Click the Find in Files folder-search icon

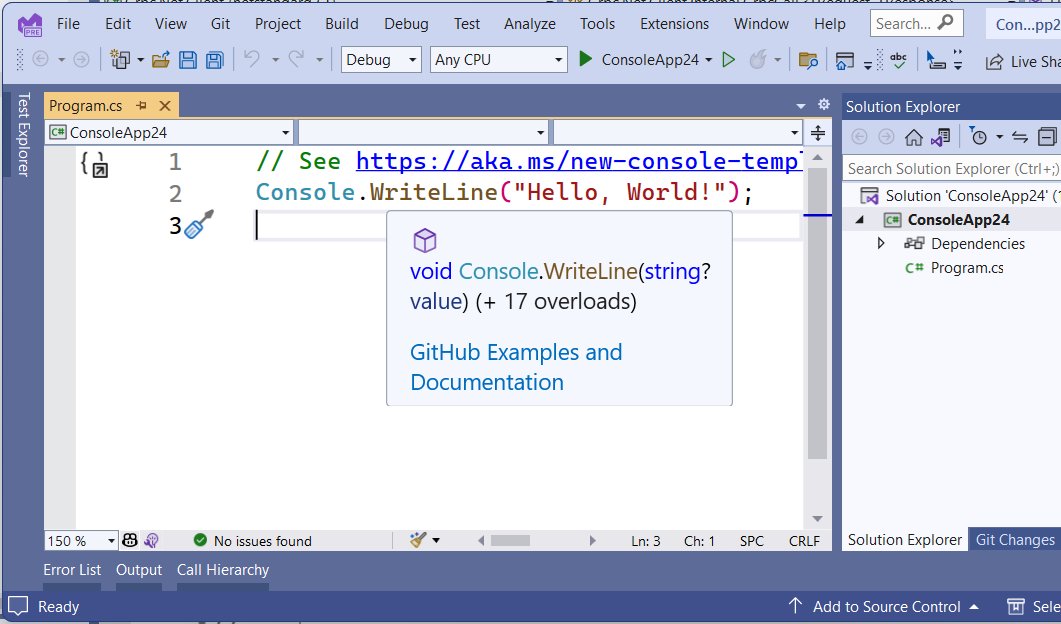tap(808, 60)
